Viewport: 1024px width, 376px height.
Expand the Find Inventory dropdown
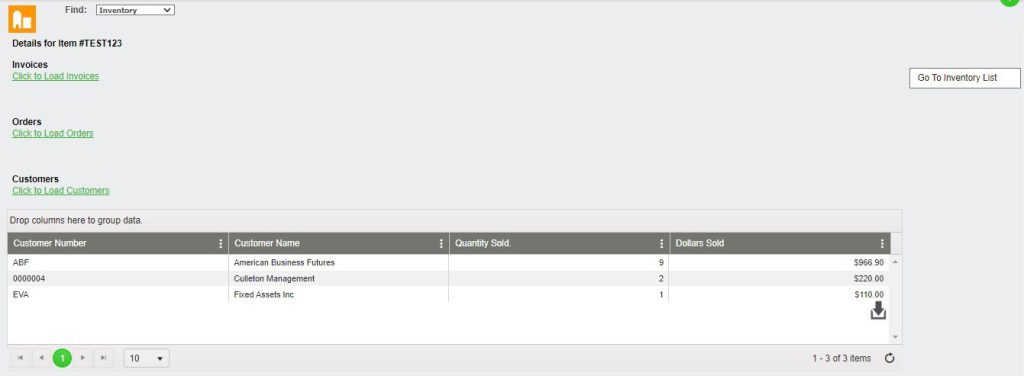point(135,10)
